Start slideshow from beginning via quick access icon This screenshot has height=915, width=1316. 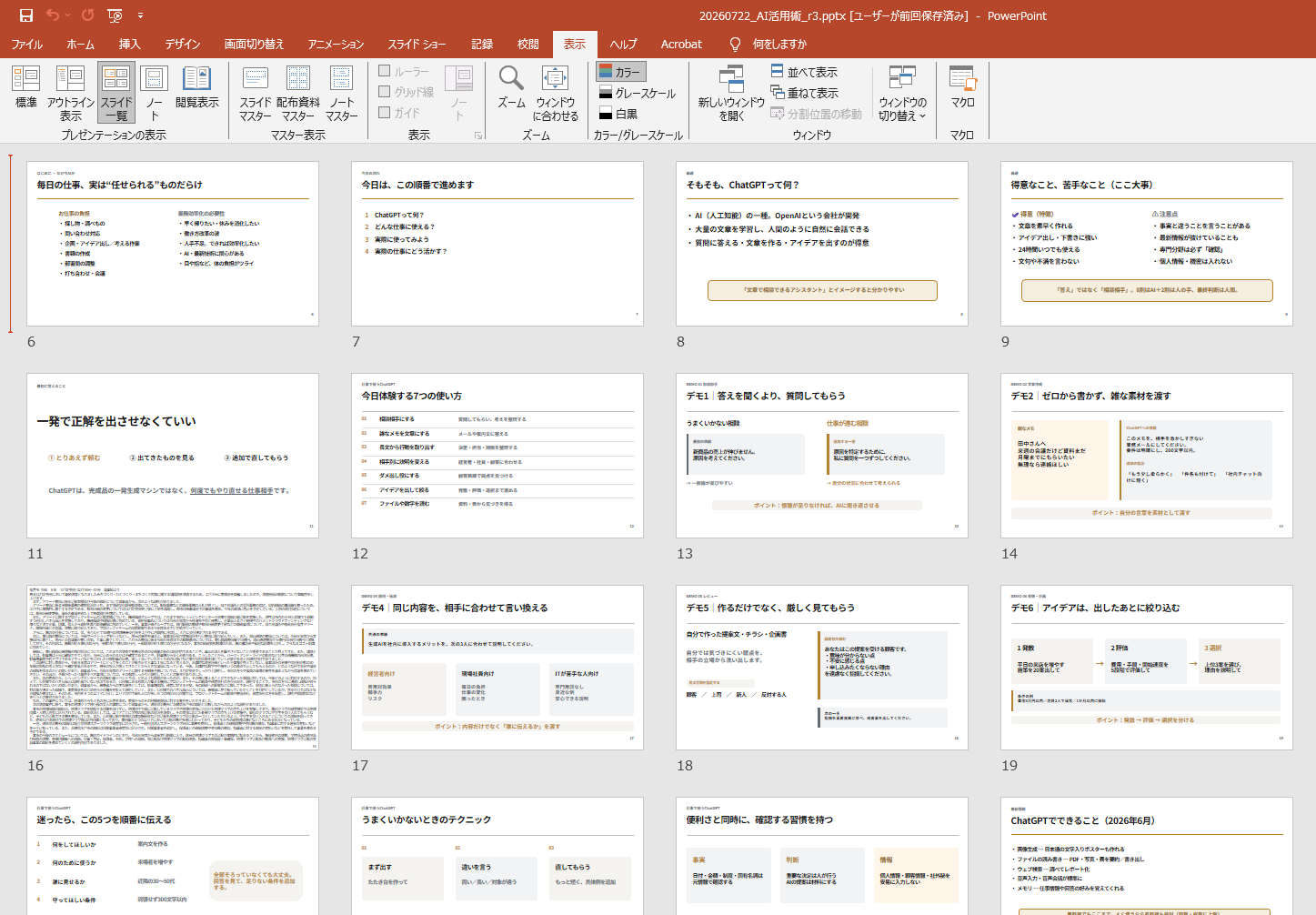pyautogui.click(x=115, y=15)
